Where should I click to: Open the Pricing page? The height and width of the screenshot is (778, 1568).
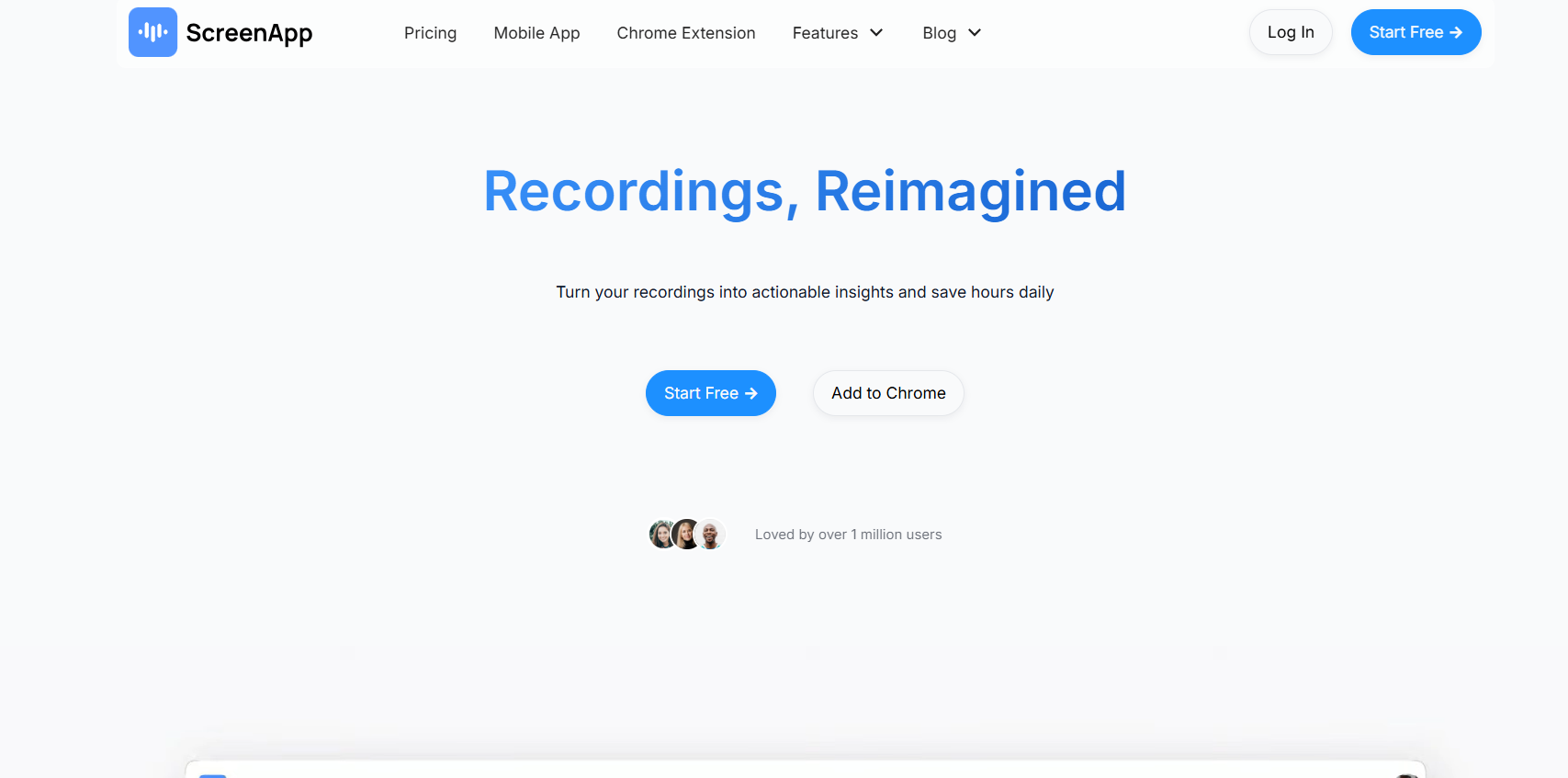coord(430,33)
